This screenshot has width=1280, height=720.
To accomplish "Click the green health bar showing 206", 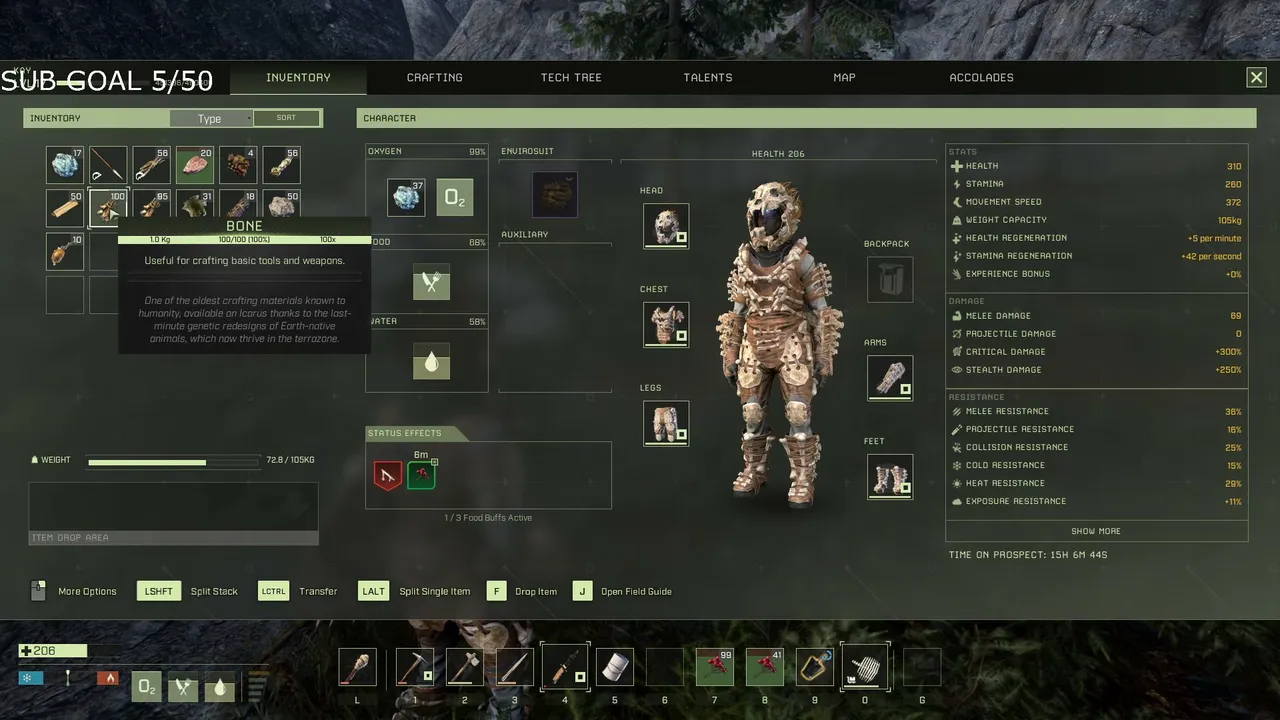I will (53, 651).
